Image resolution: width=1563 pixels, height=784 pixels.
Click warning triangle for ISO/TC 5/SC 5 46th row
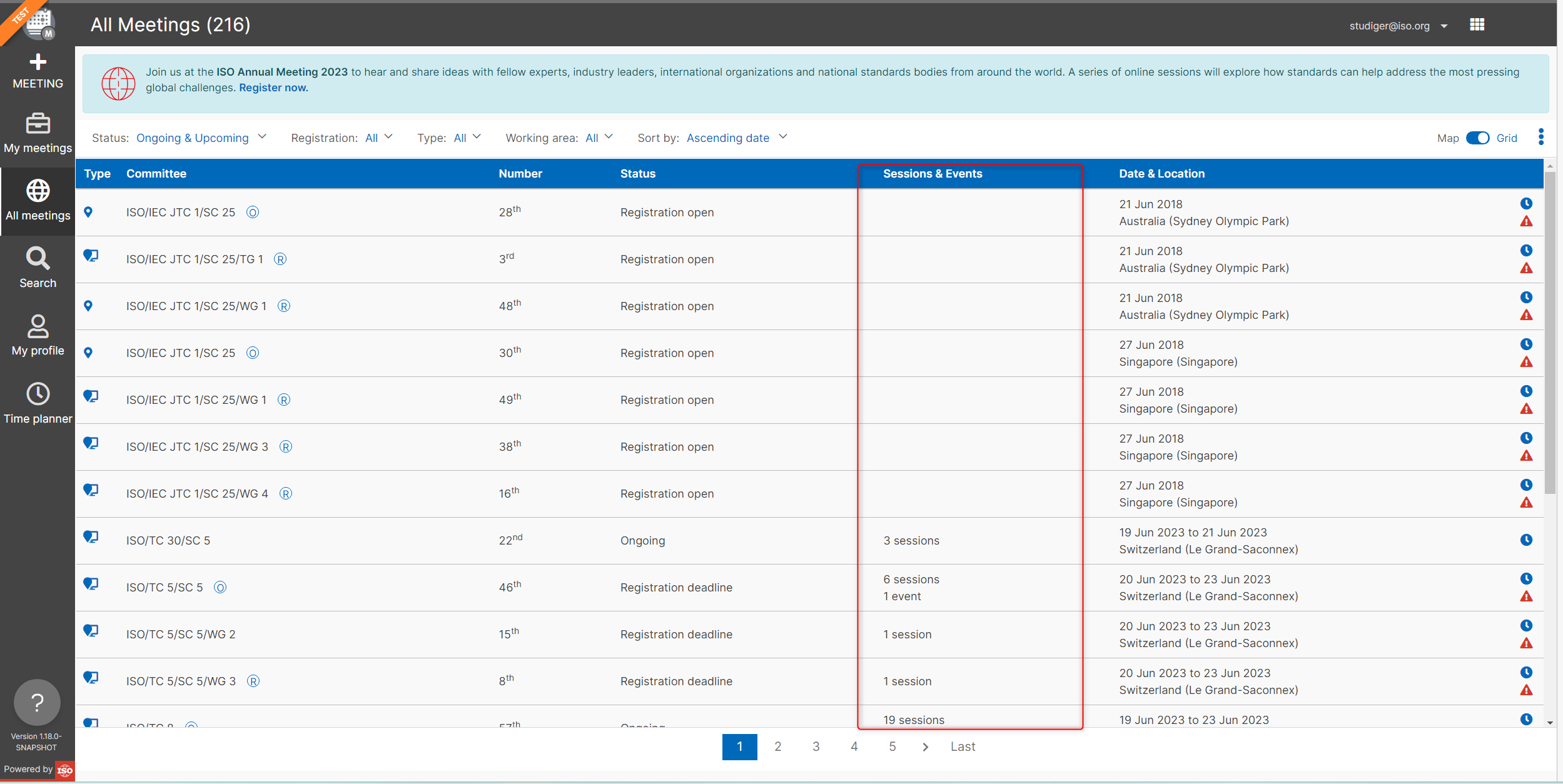click(1526, 596)
